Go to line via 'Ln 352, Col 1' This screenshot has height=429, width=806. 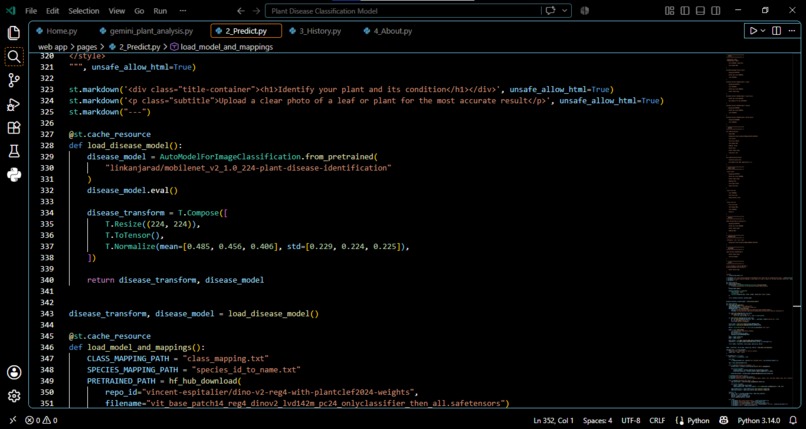coord(554,420)
